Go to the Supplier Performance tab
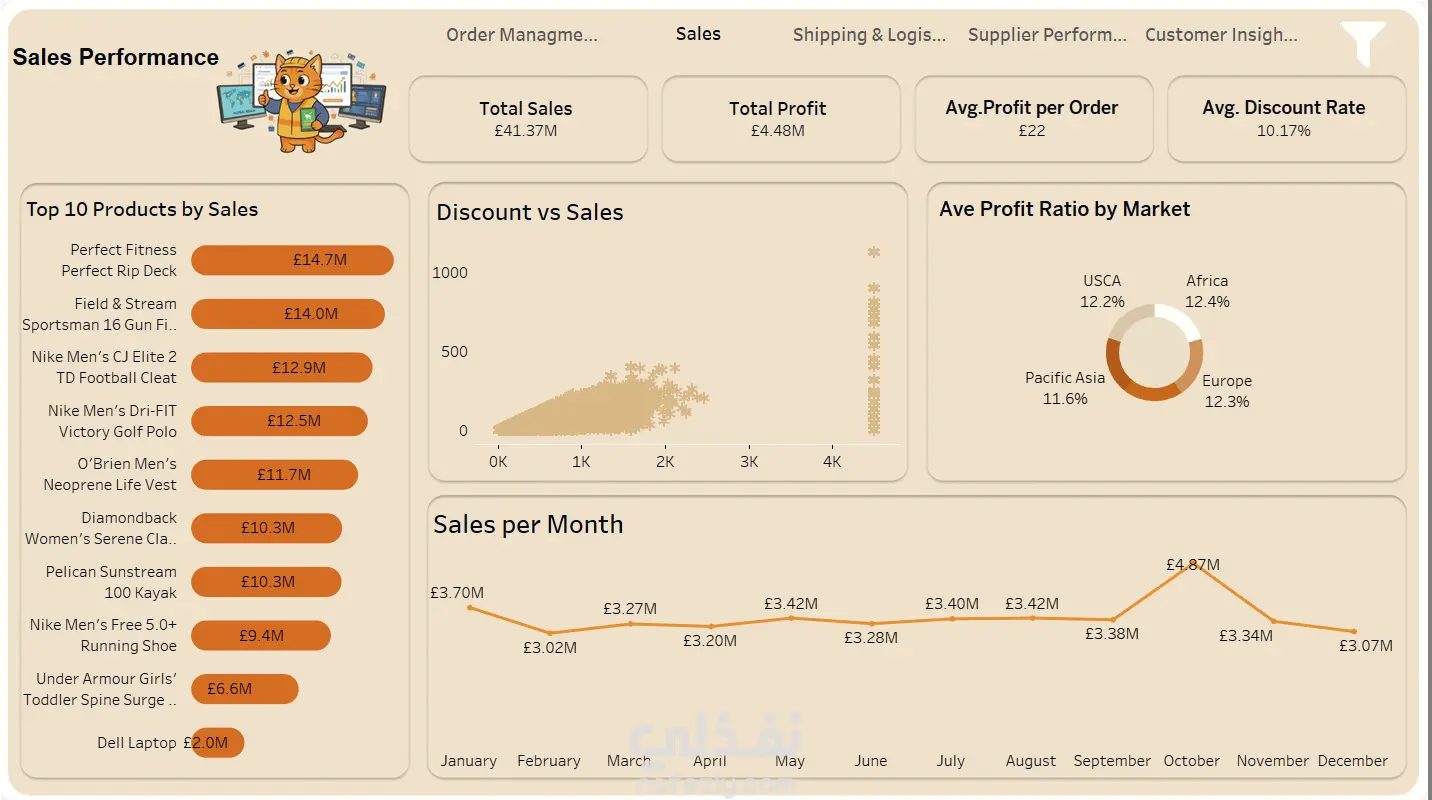Viewport: 1432px width, 800px height. [x=1047, y=35]
